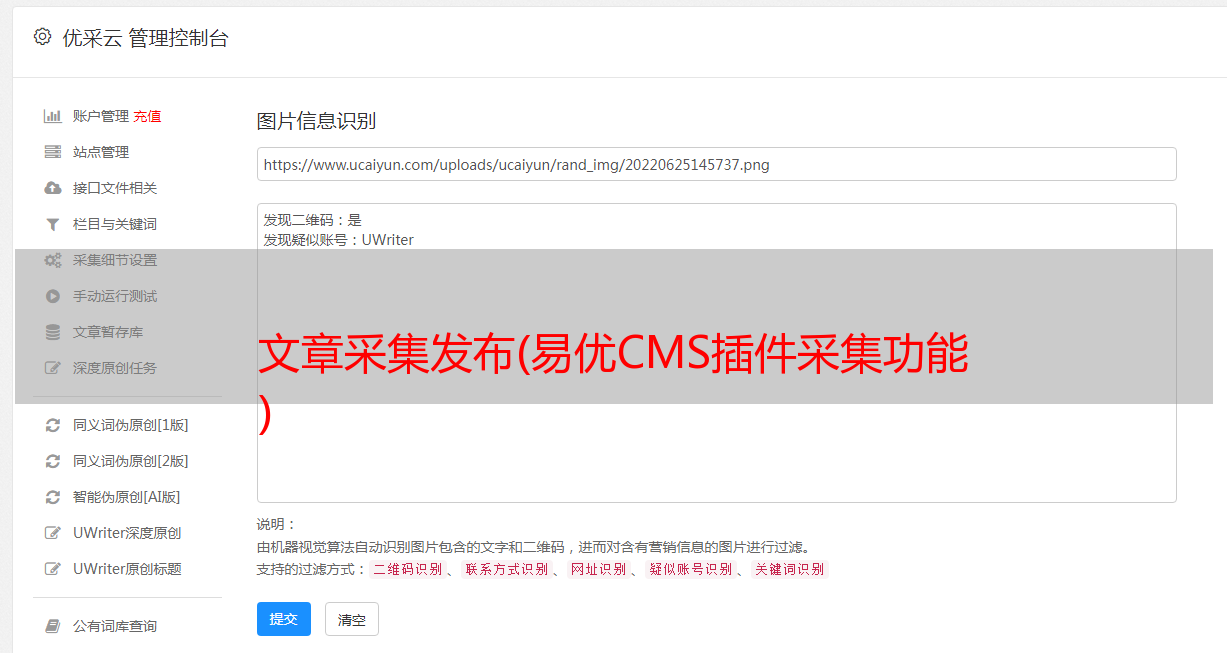
Task: Click the gear icon beside 优采云 管理控制台
Action: [42, 37]
